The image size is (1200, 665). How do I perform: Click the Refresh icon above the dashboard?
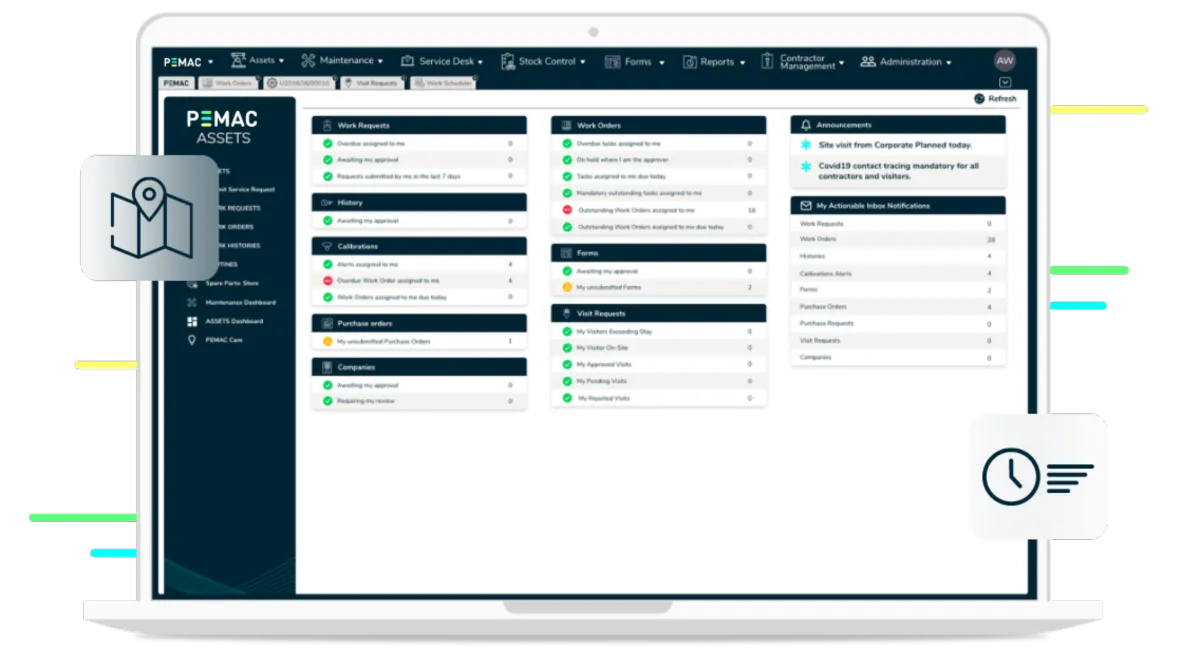click(x=979, y=99)
